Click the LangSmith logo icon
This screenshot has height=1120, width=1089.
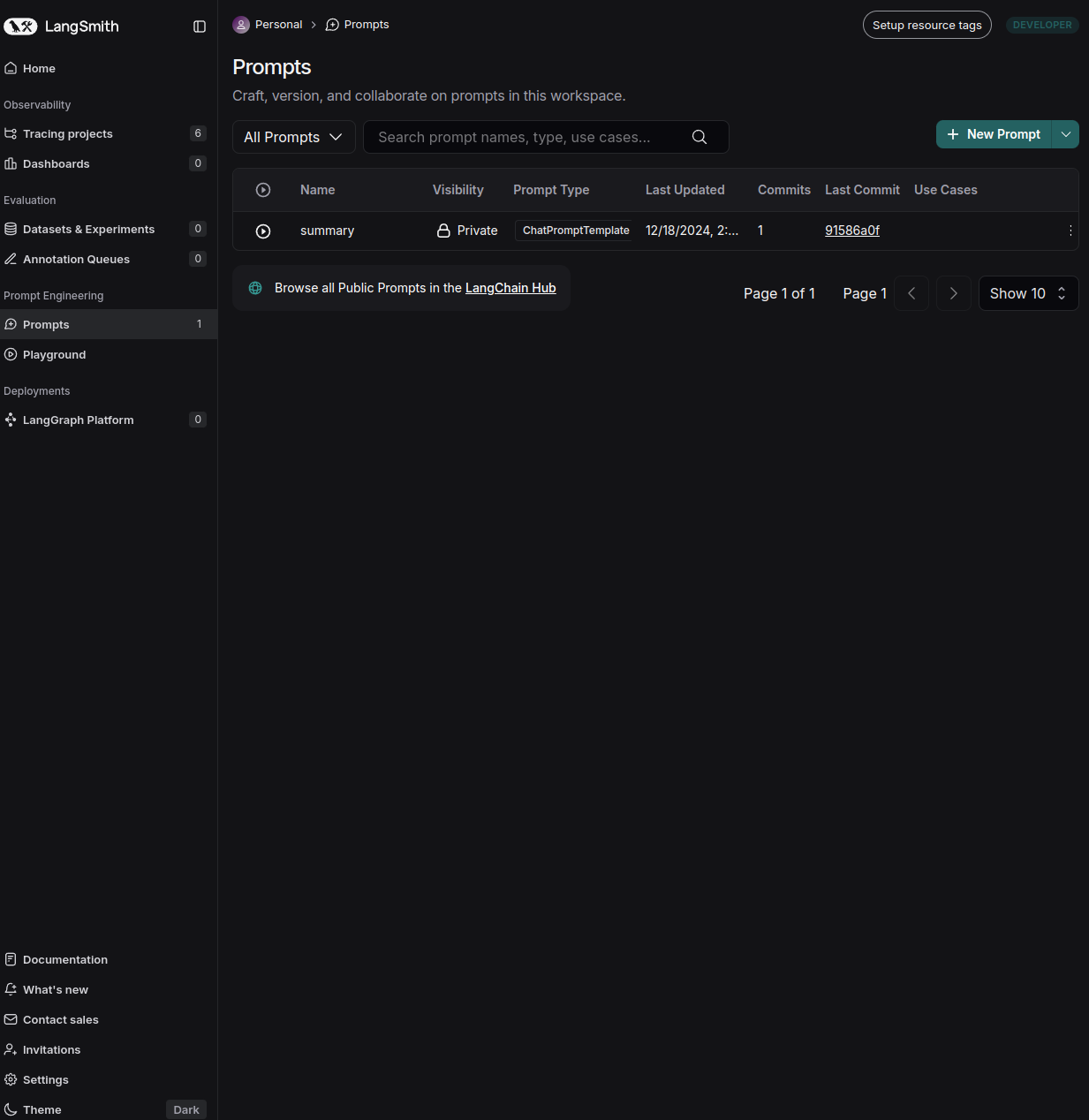[20, 26]
